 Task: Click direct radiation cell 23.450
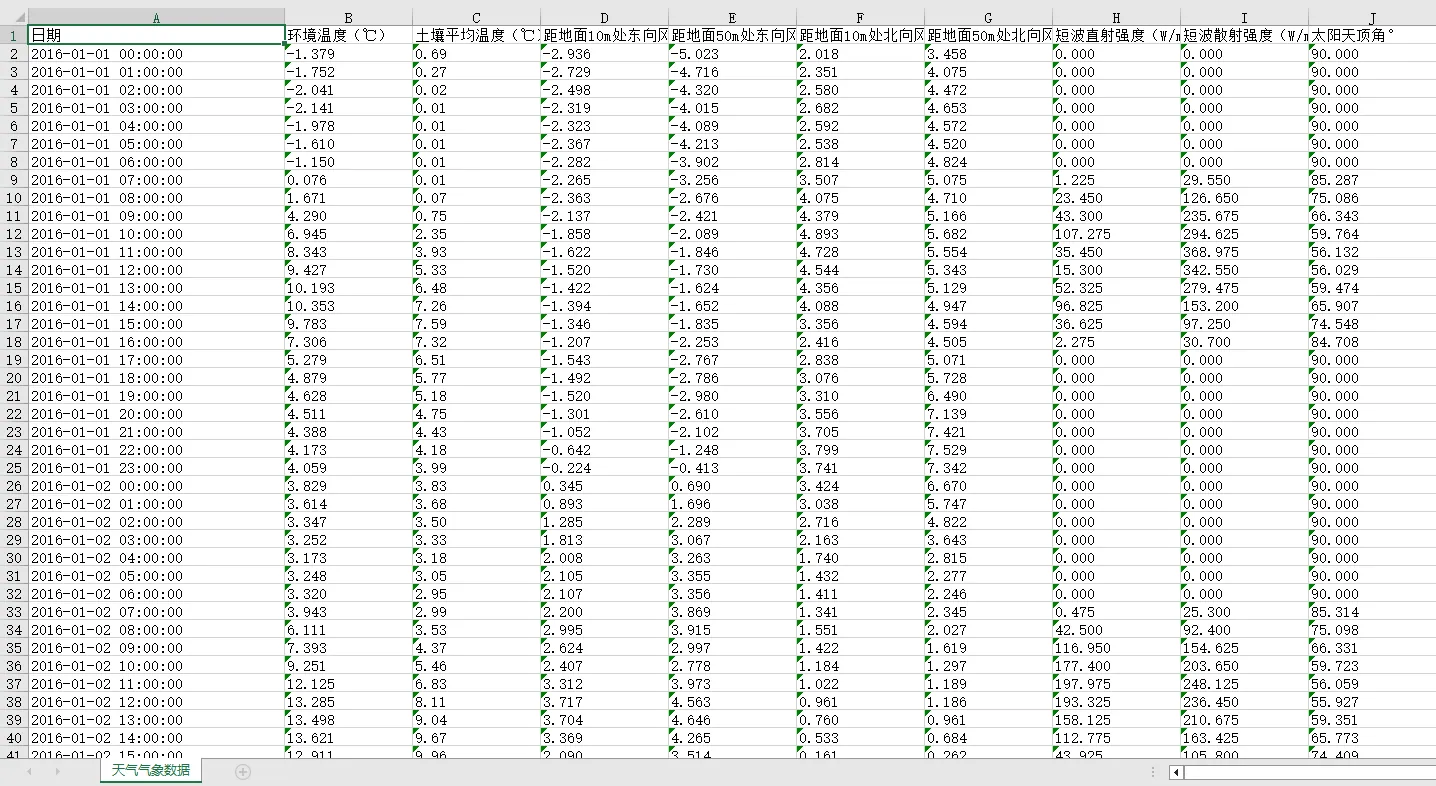coord(1116,198)
